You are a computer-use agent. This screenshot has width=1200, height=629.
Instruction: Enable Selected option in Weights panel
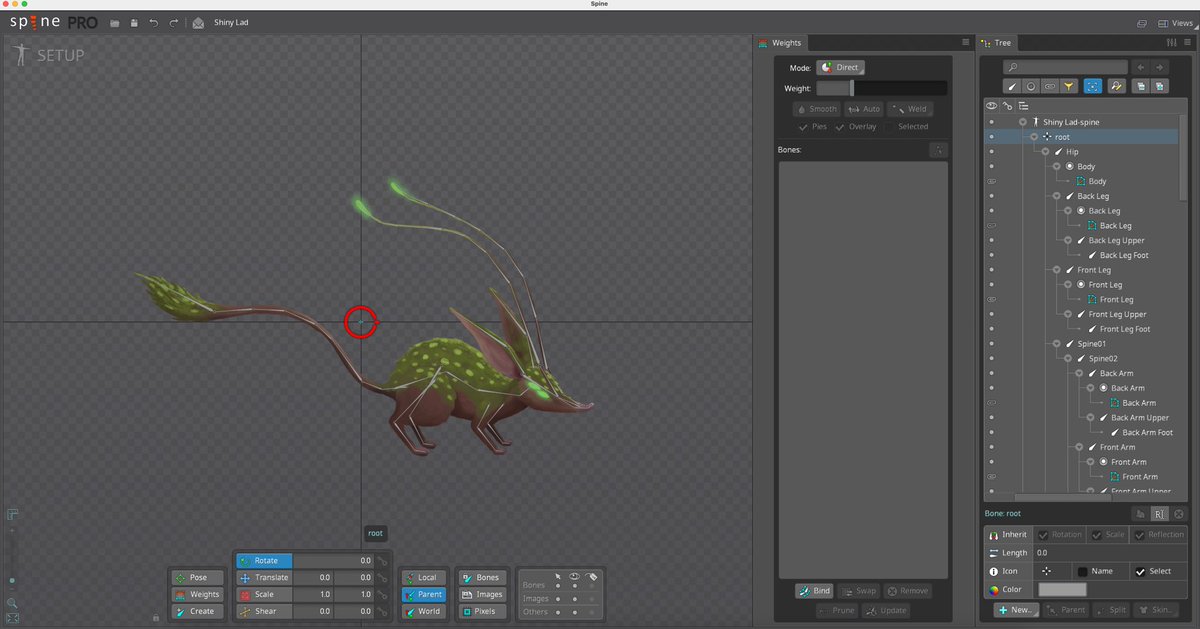[909, 127]
